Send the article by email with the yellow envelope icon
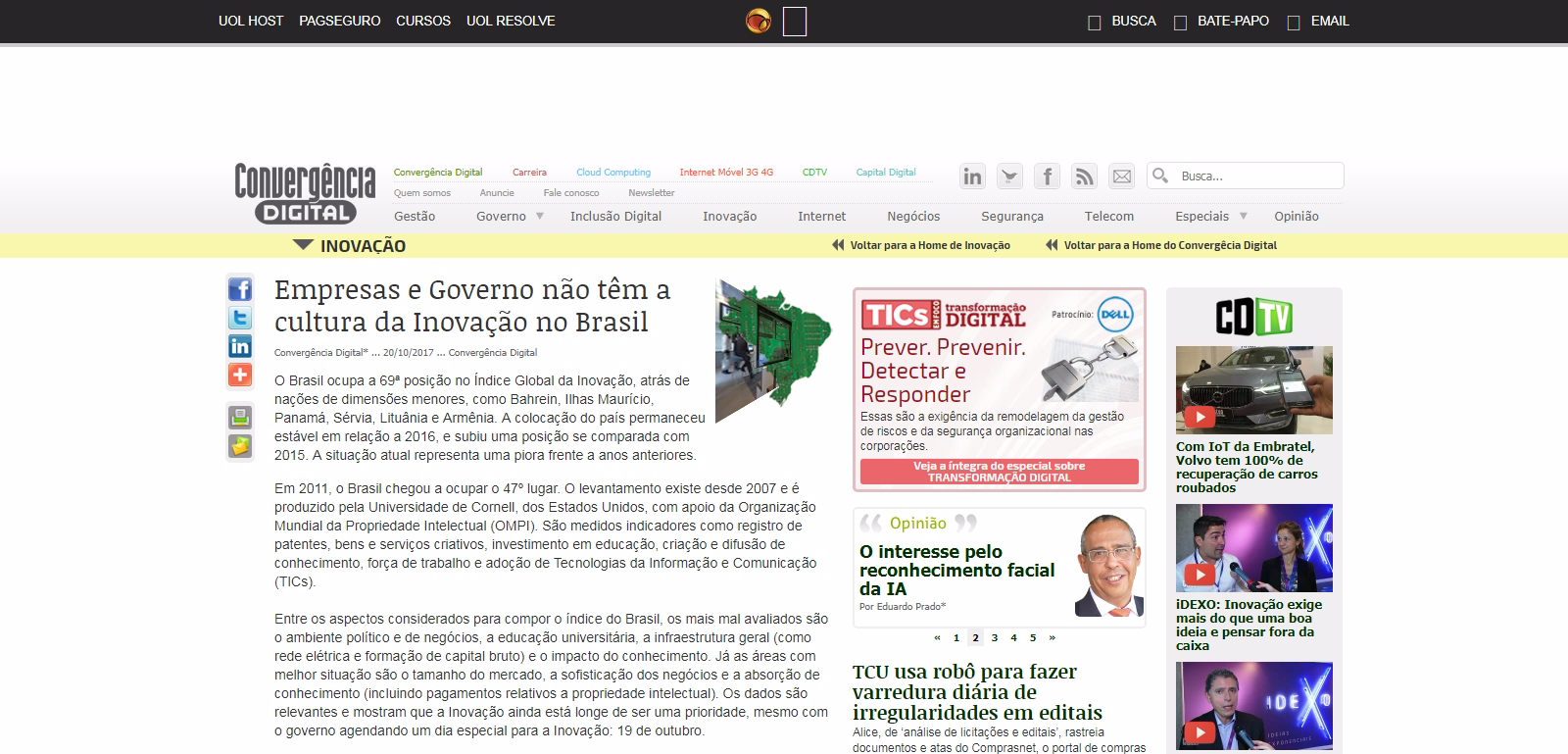 240,446
